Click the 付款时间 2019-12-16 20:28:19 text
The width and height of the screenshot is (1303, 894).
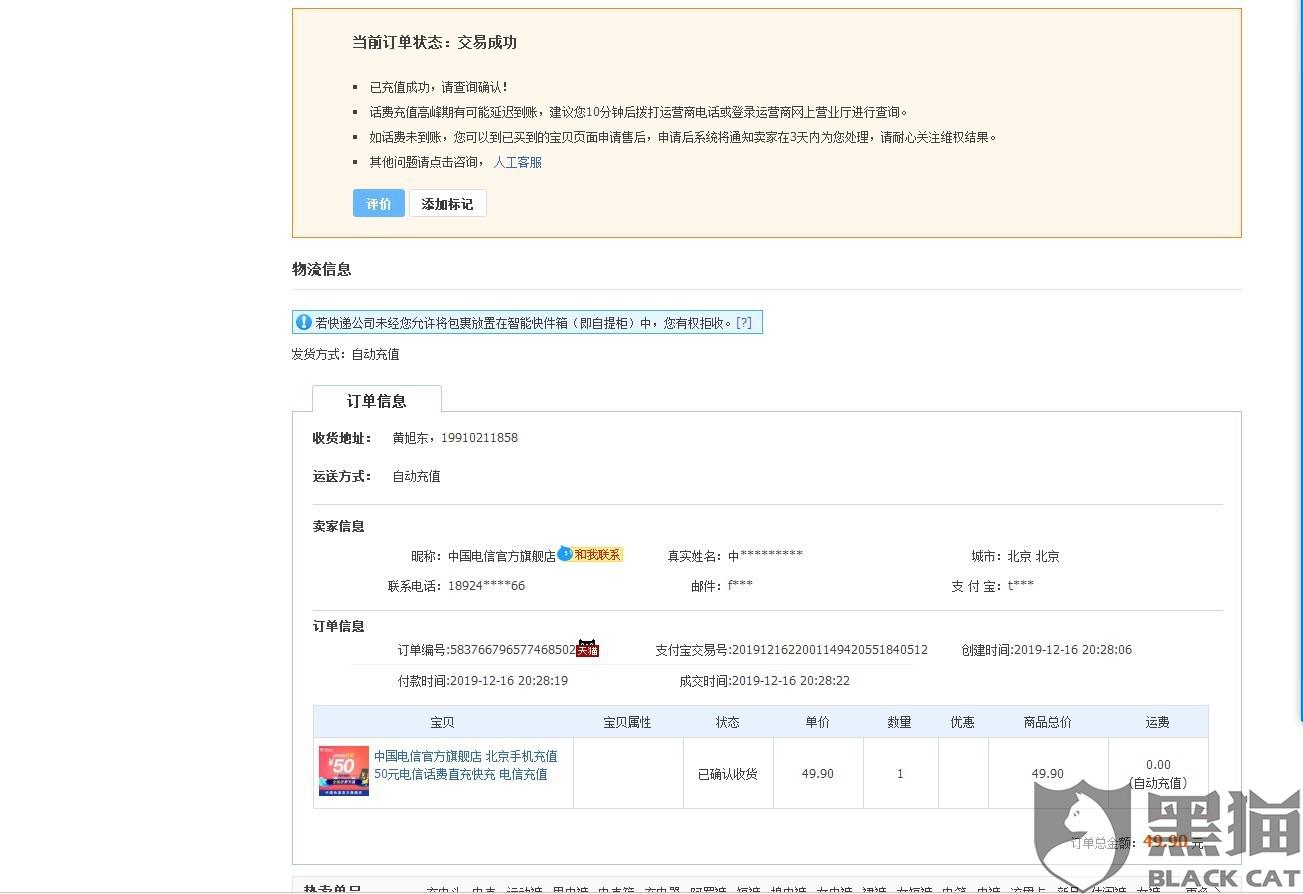[x=483, y=681]
